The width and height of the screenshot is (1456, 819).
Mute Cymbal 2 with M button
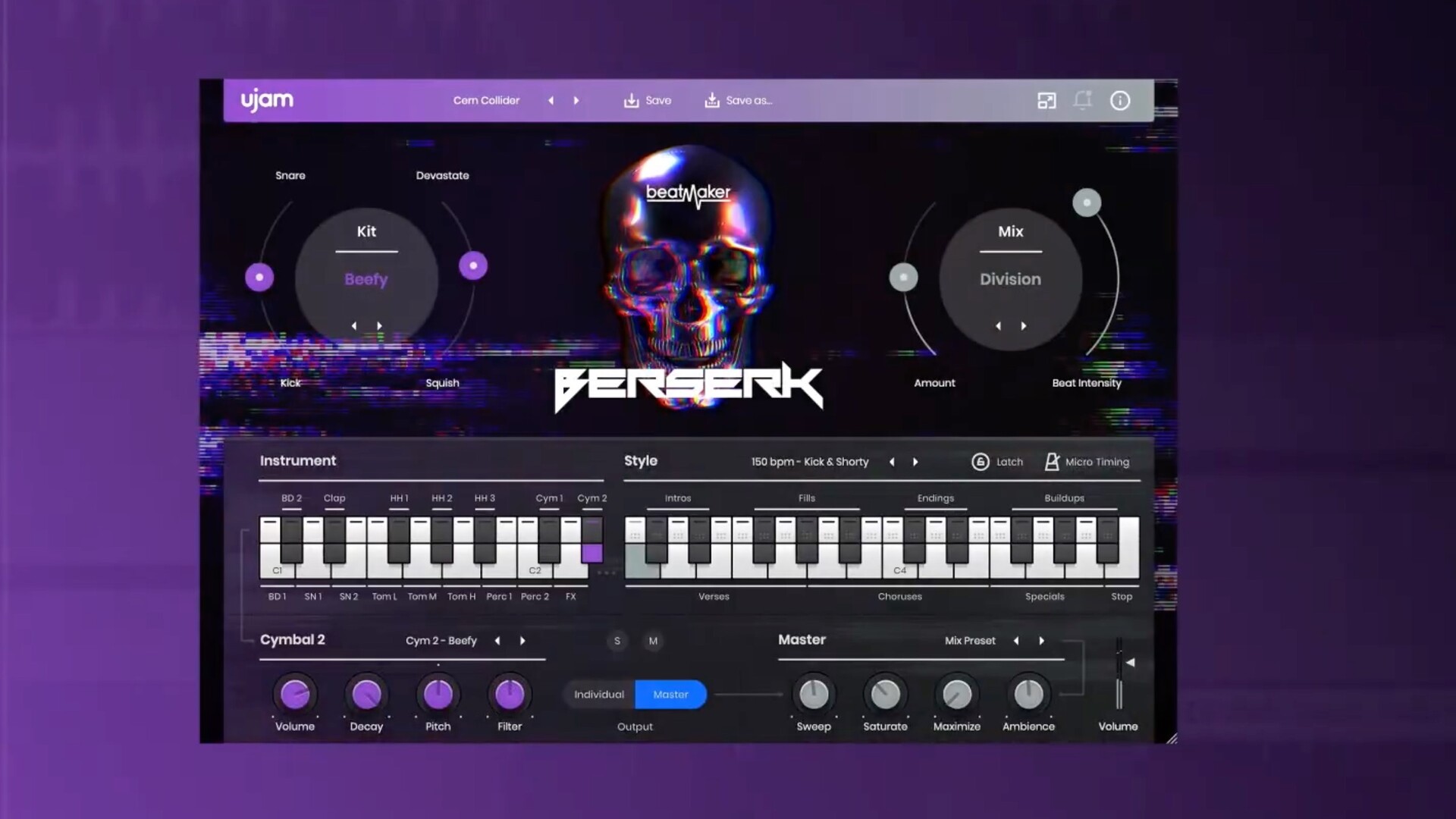click(x=653, y=641)
